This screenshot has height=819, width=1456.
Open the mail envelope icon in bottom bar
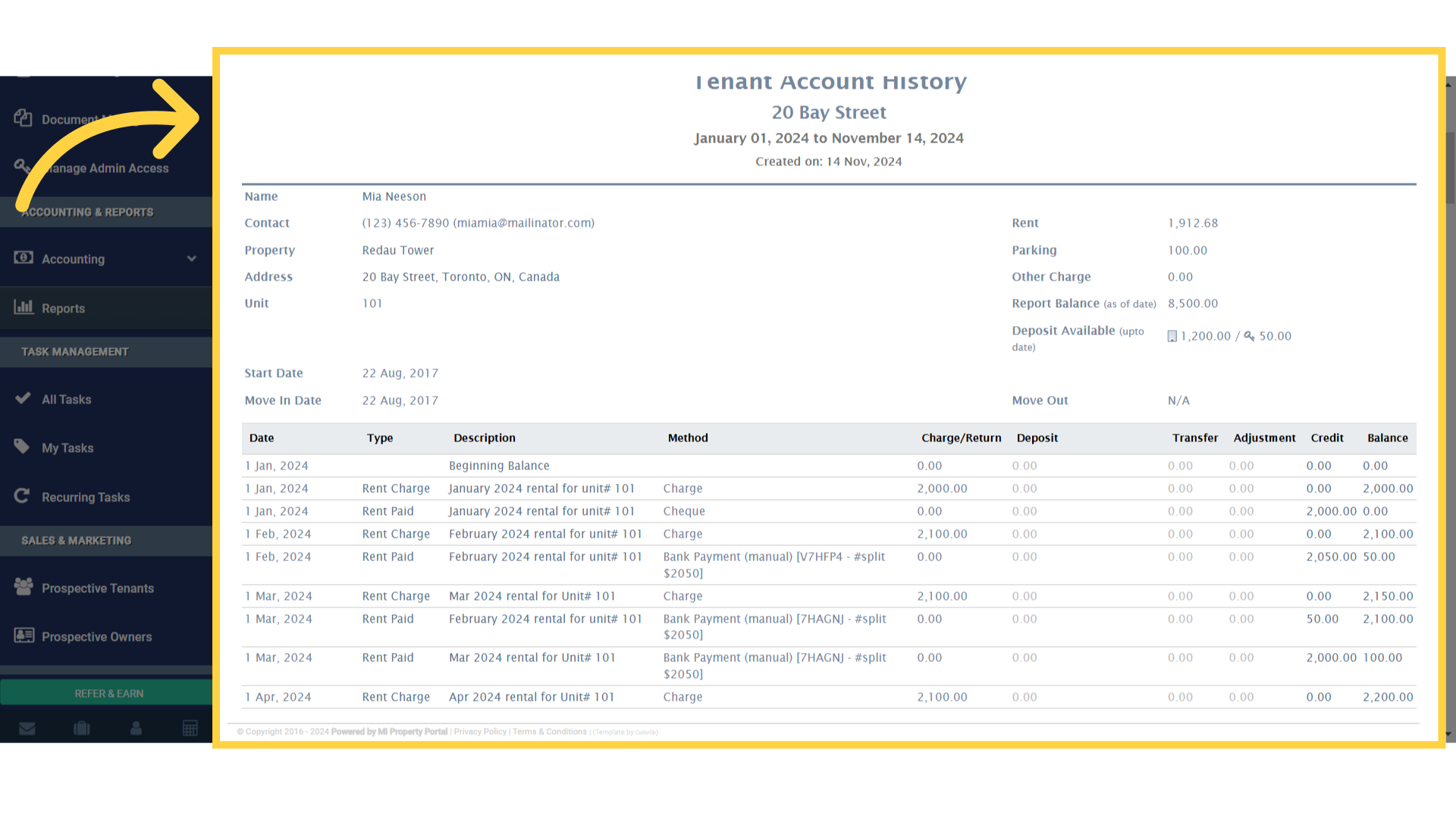(x=27, y=729)
